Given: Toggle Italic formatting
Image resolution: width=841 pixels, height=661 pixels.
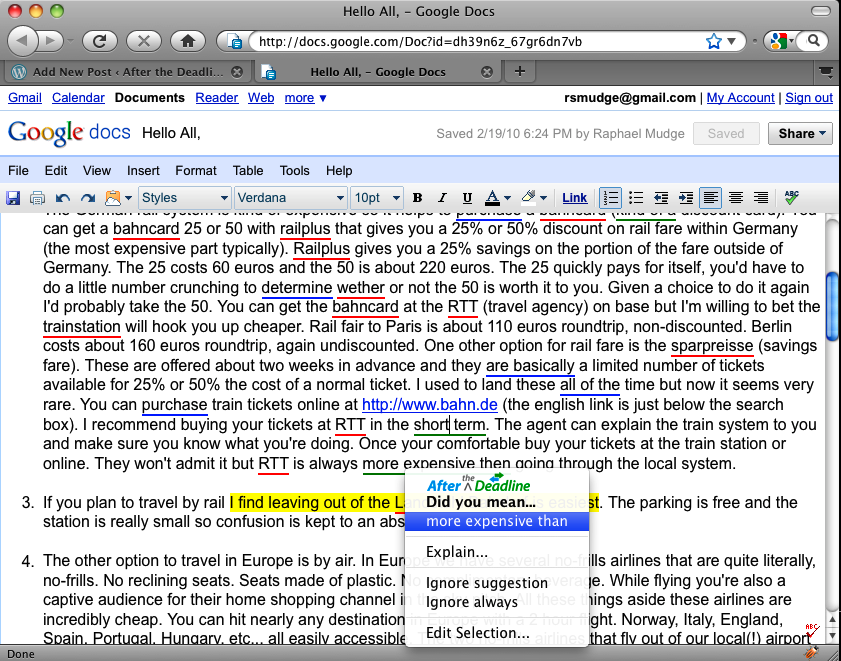Looking at the screenshot, I should coord(441,198).
